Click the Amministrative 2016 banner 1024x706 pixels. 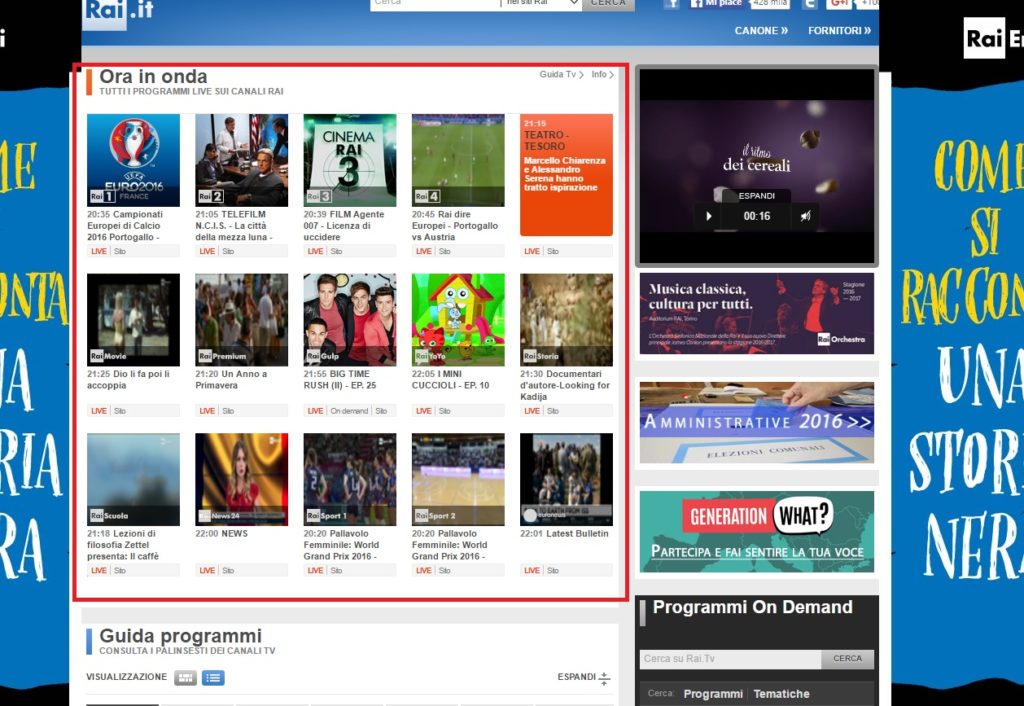click(x=756, y=422)
